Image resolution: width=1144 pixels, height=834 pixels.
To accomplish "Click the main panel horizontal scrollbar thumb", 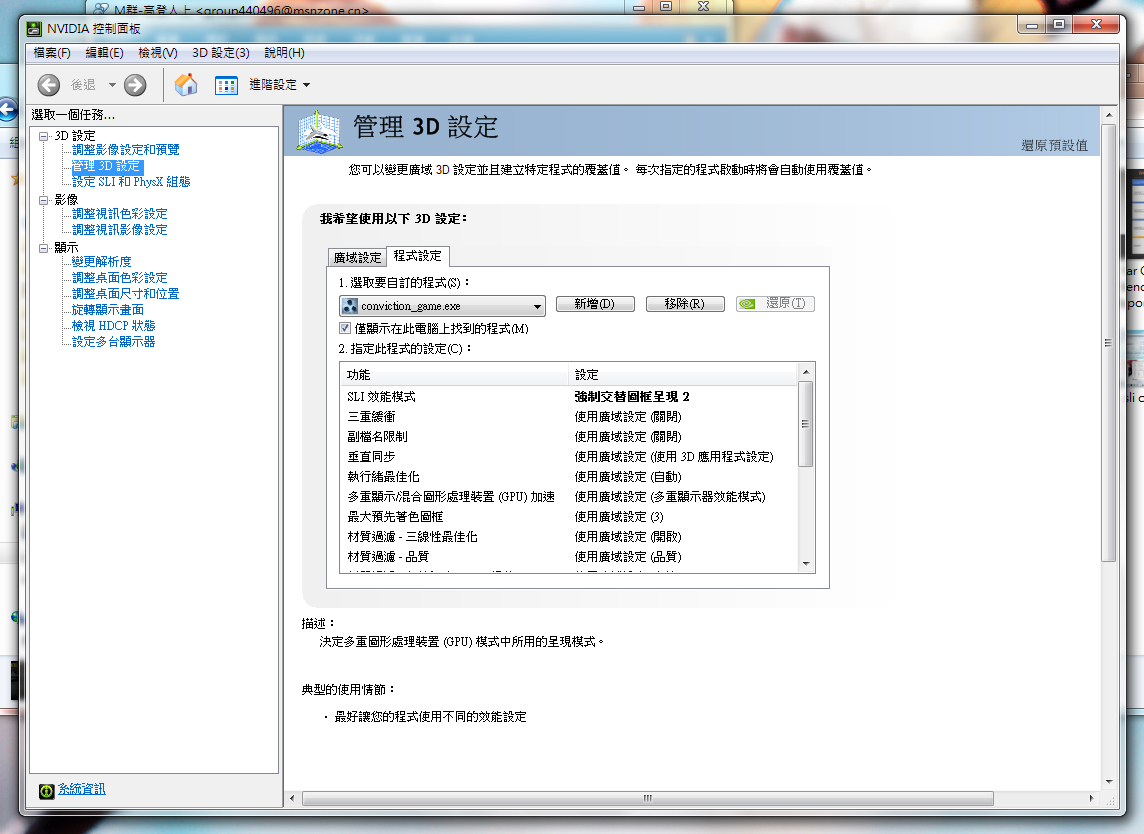I will pos(648,798).
